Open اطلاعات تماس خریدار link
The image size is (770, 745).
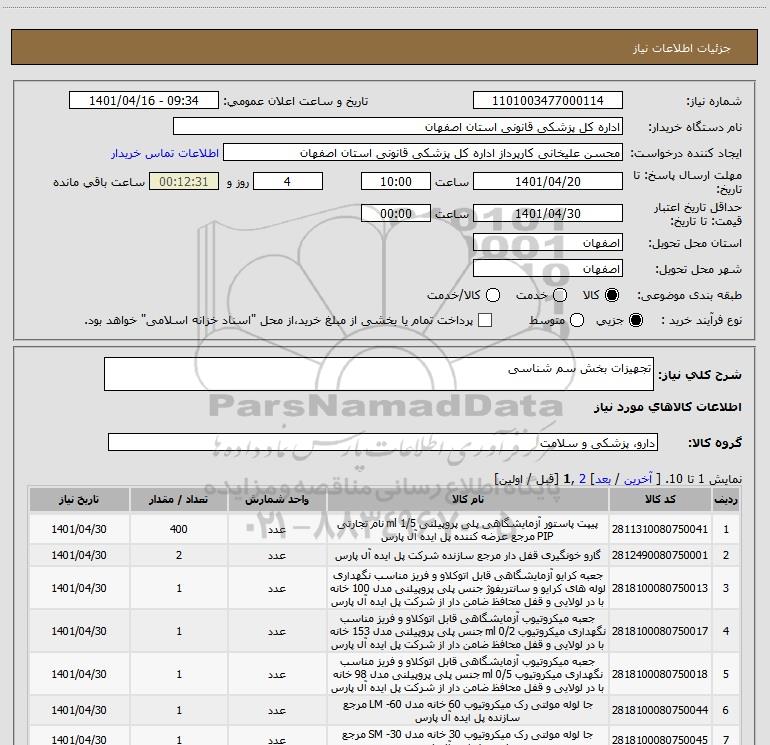(165, 153)
